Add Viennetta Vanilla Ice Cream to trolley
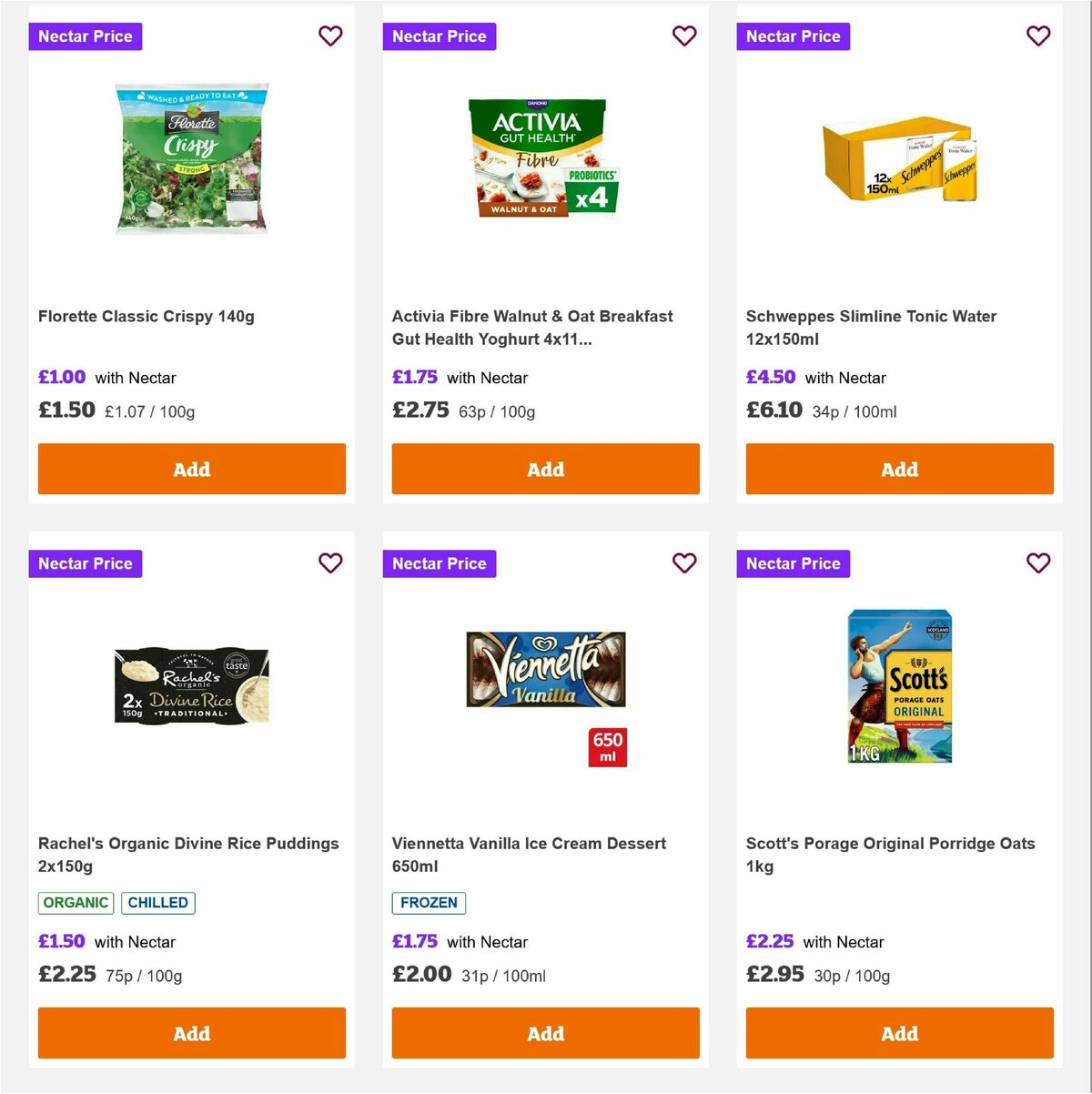Image resolution: width=1092 pixels, height=1094 pixels. (x=545, y=1033)
